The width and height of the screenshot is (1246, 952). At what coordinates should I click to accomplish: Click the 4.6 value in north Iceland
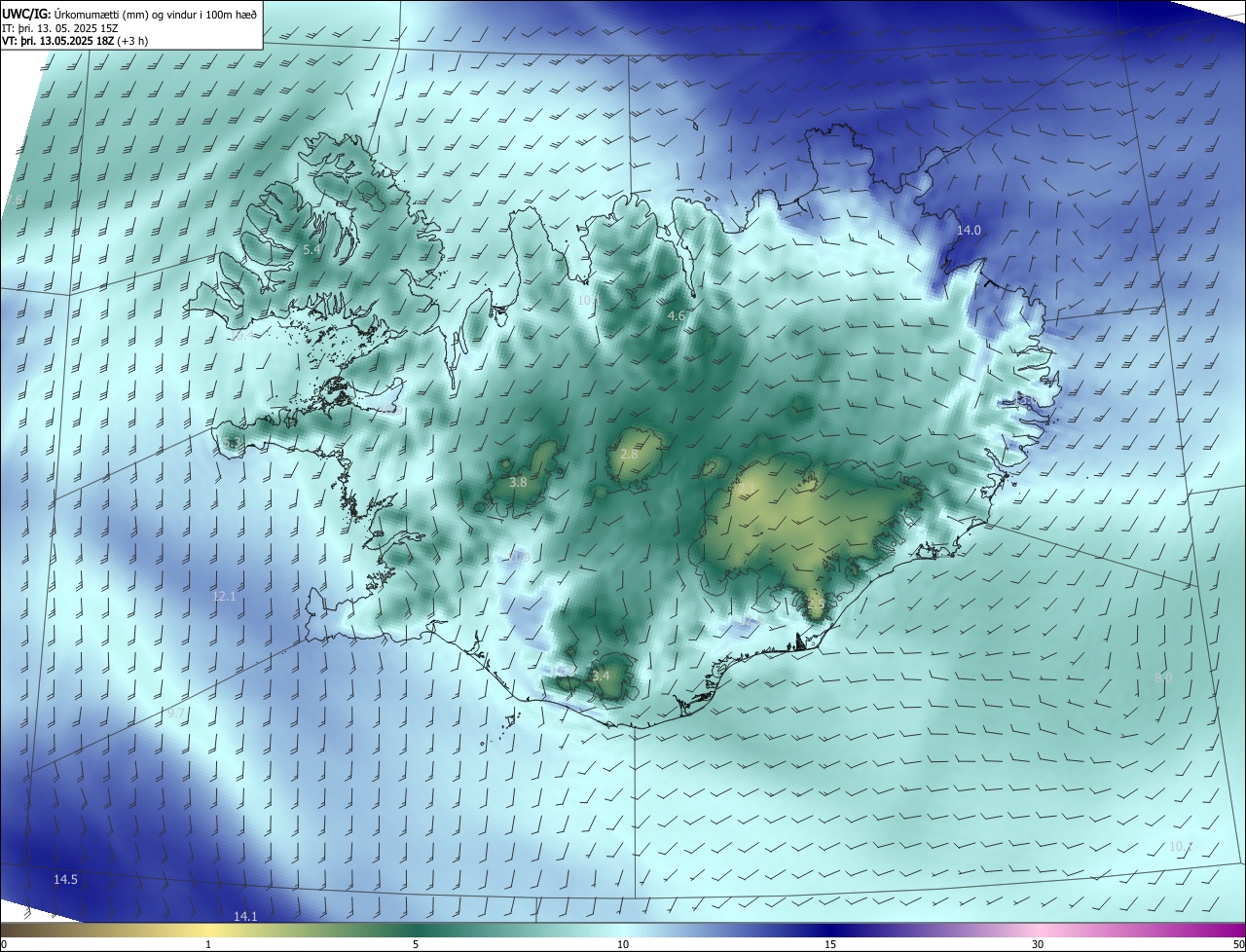(x=677, y=316)
